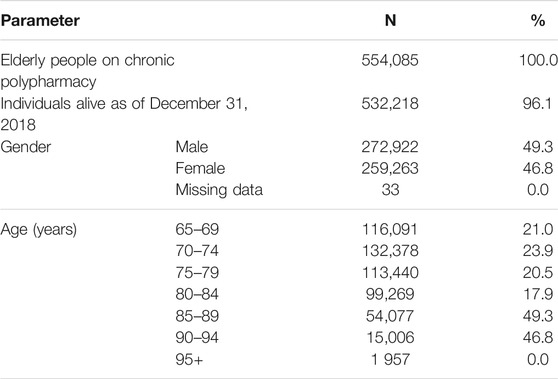Click the Gender row label
This screenshot has height=379, width=558.
coord(26,147)
